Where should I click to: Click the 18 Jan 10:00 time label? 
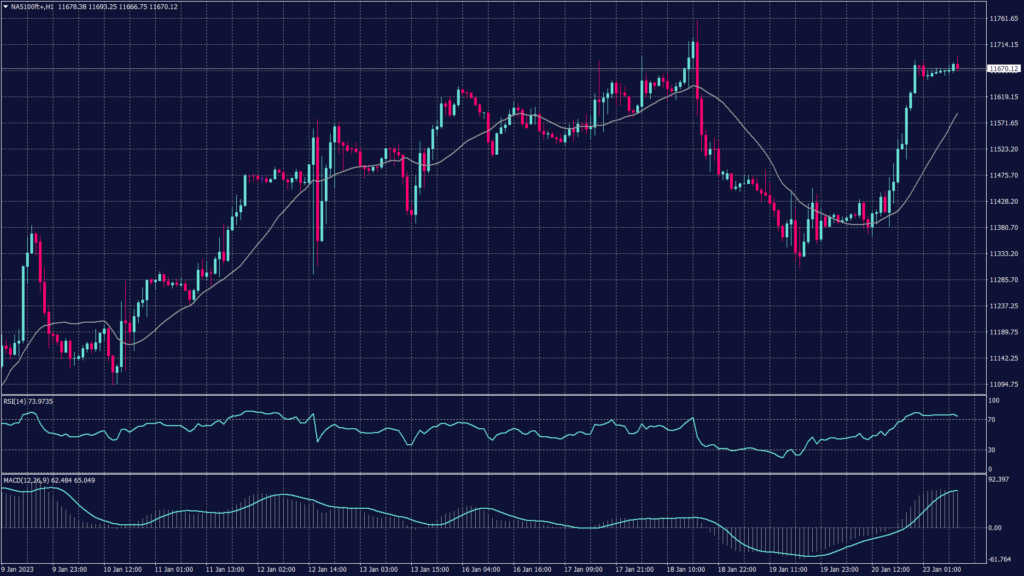point(683,570)
